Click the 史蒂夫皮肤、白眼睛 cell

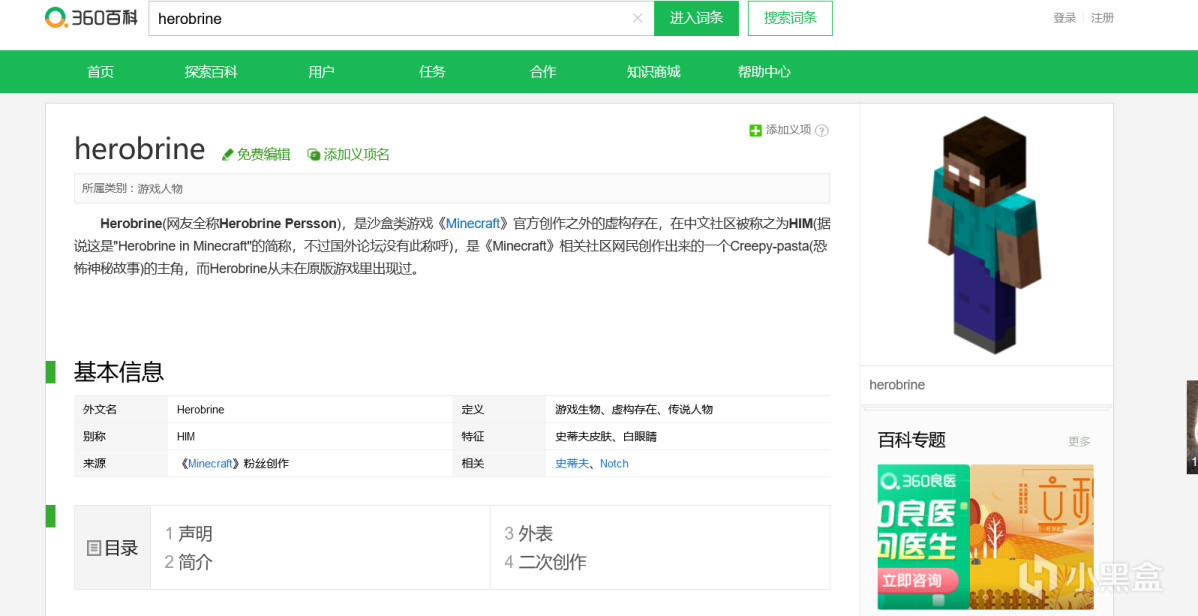[x=688, y=436]
